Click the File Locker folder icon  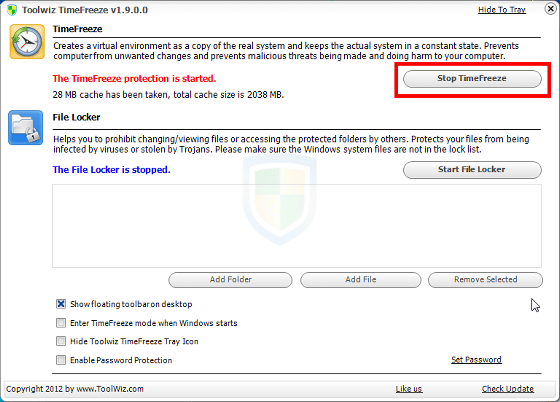pos(26,127)
